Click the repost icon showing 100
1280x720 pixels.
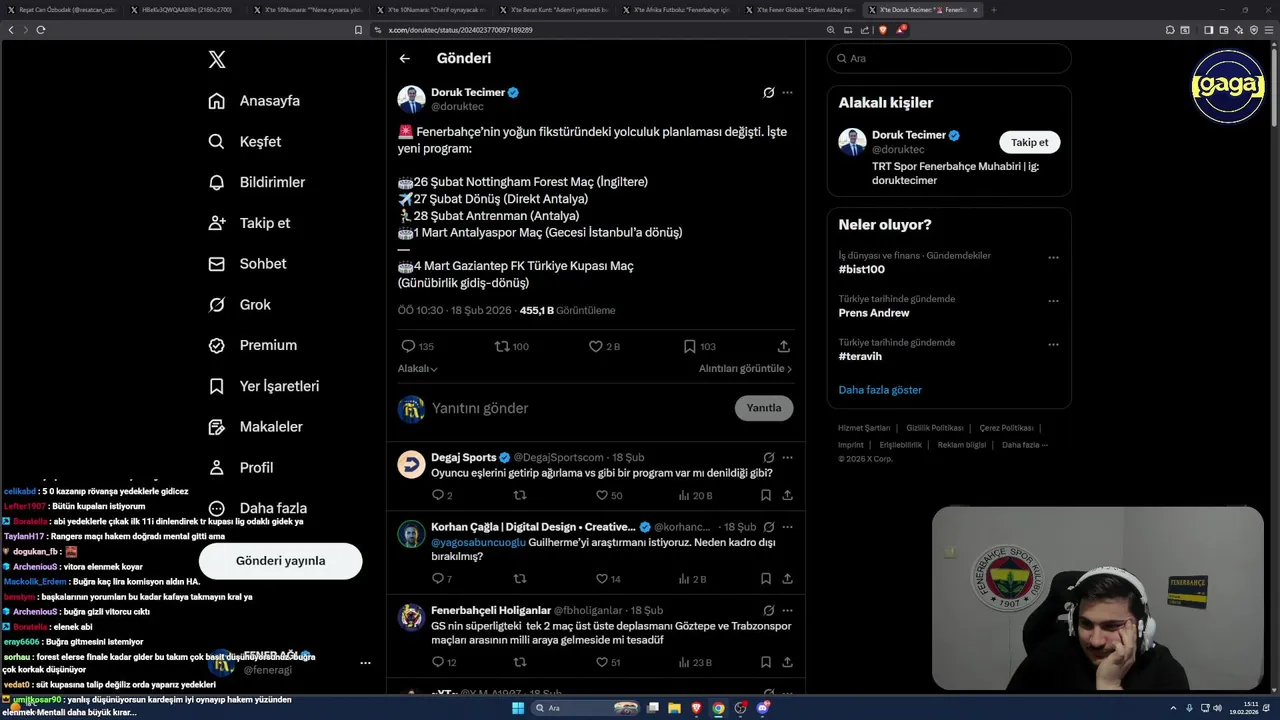tap(502, 346)
